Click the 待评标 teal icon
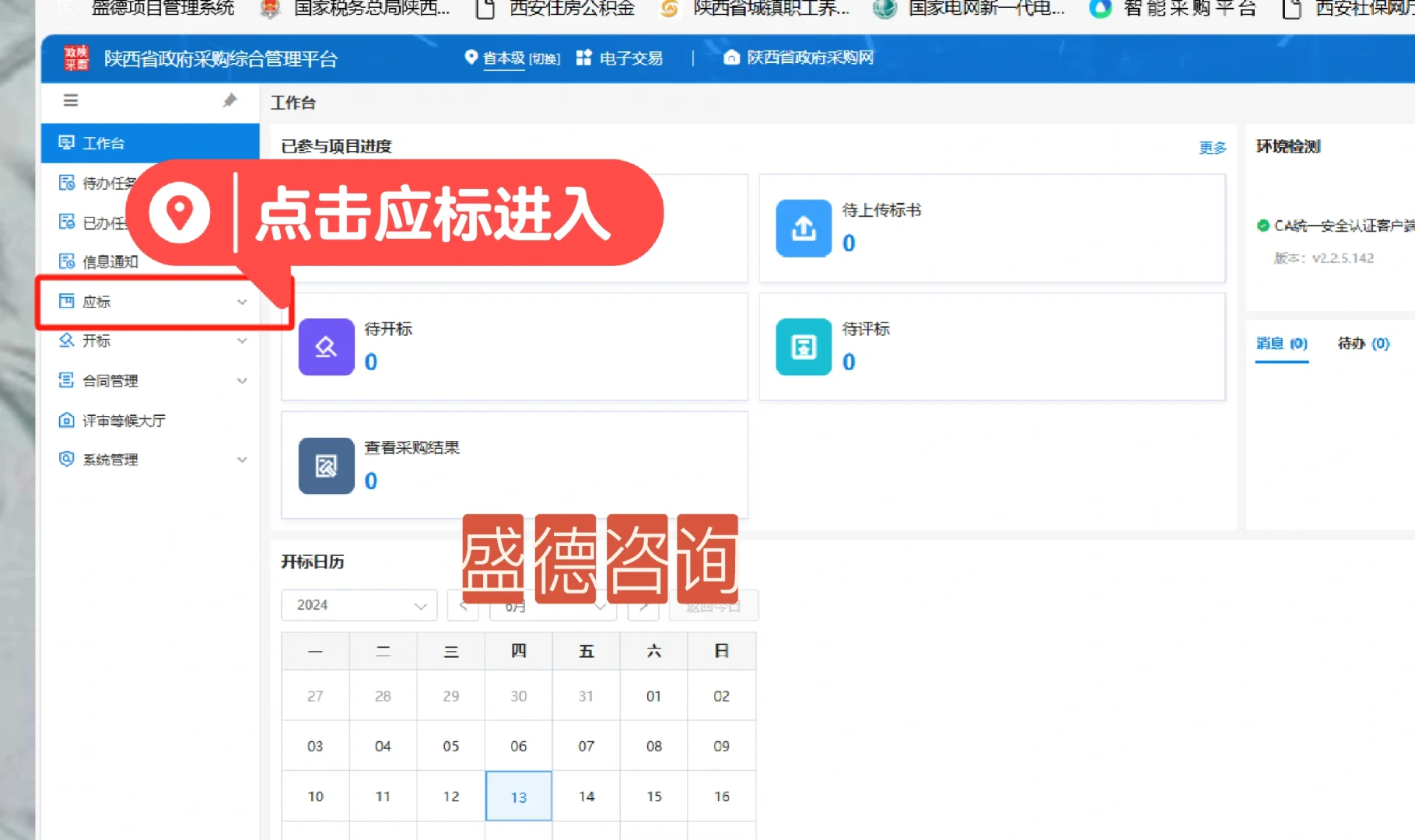The width and height of the screenshot is (1415, 840). [x=802, y=347]
